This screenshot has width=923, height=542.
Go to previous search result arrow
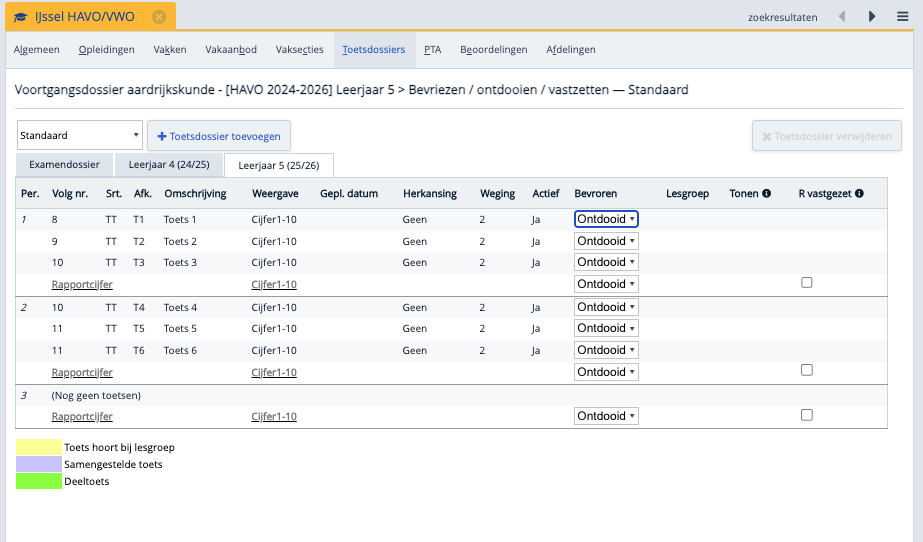coord(842,16)
